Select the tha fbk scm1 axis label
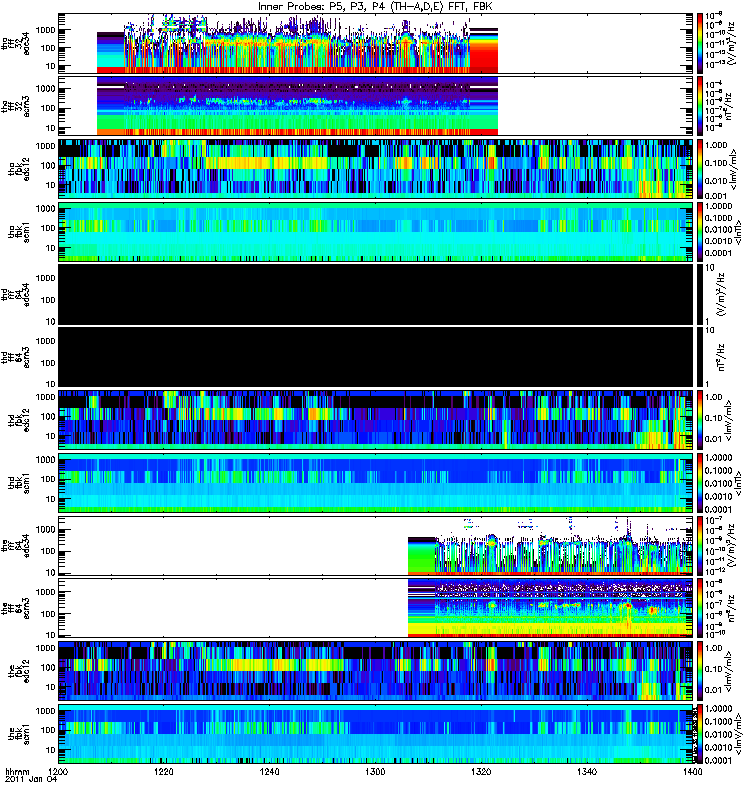This screenshot has height=800, width=750. 19,232
